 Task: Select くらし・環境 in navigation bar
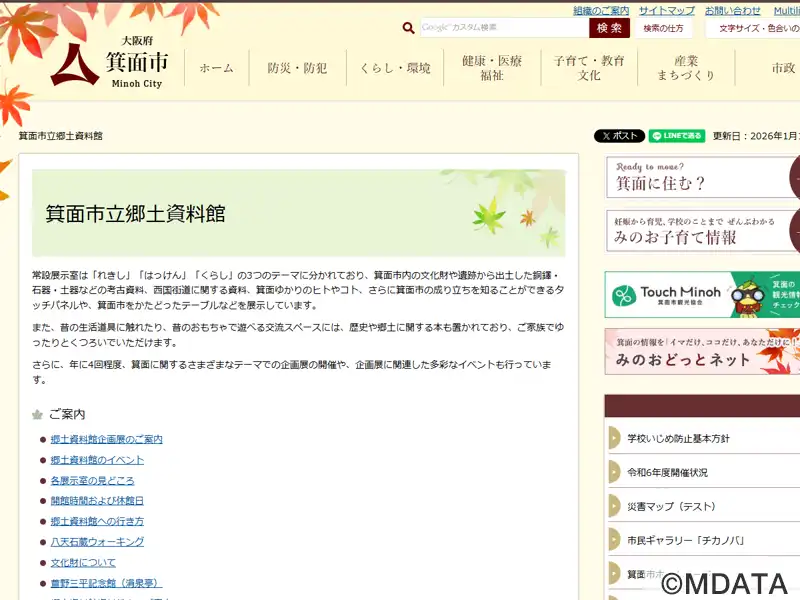[x=395, y=68]
